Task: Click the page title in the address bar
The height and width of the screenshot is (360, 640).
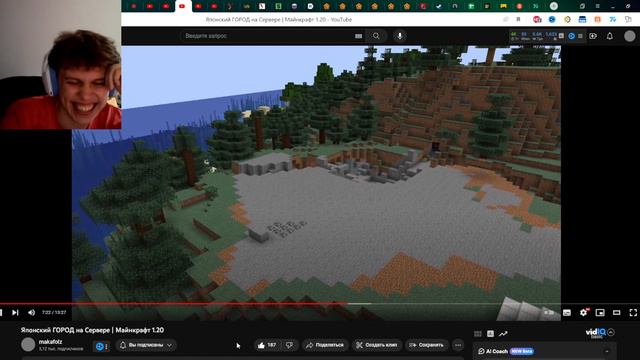Action: 278,19
